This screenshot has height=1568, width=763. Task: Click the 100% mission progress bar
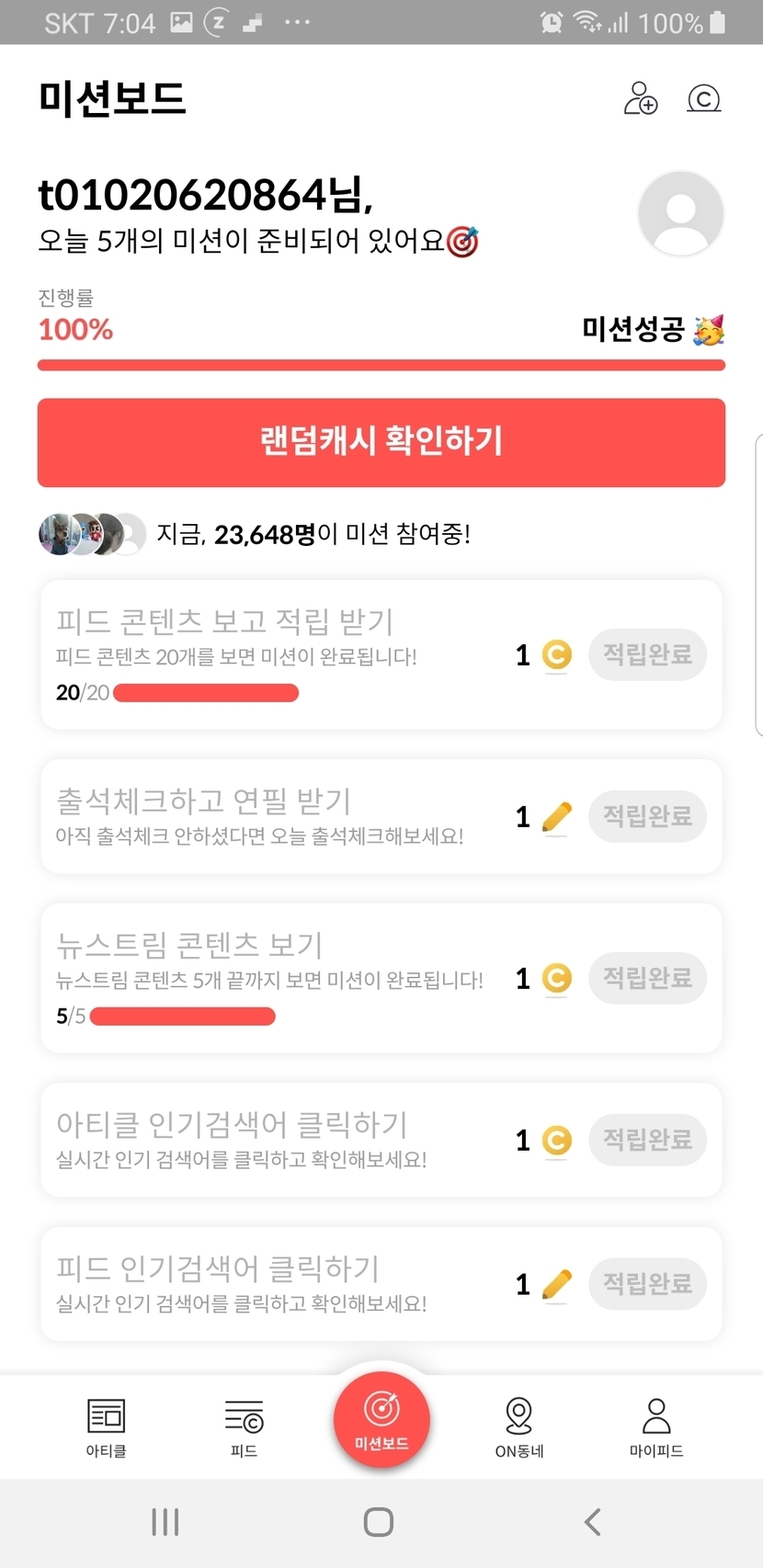[381, 366]
